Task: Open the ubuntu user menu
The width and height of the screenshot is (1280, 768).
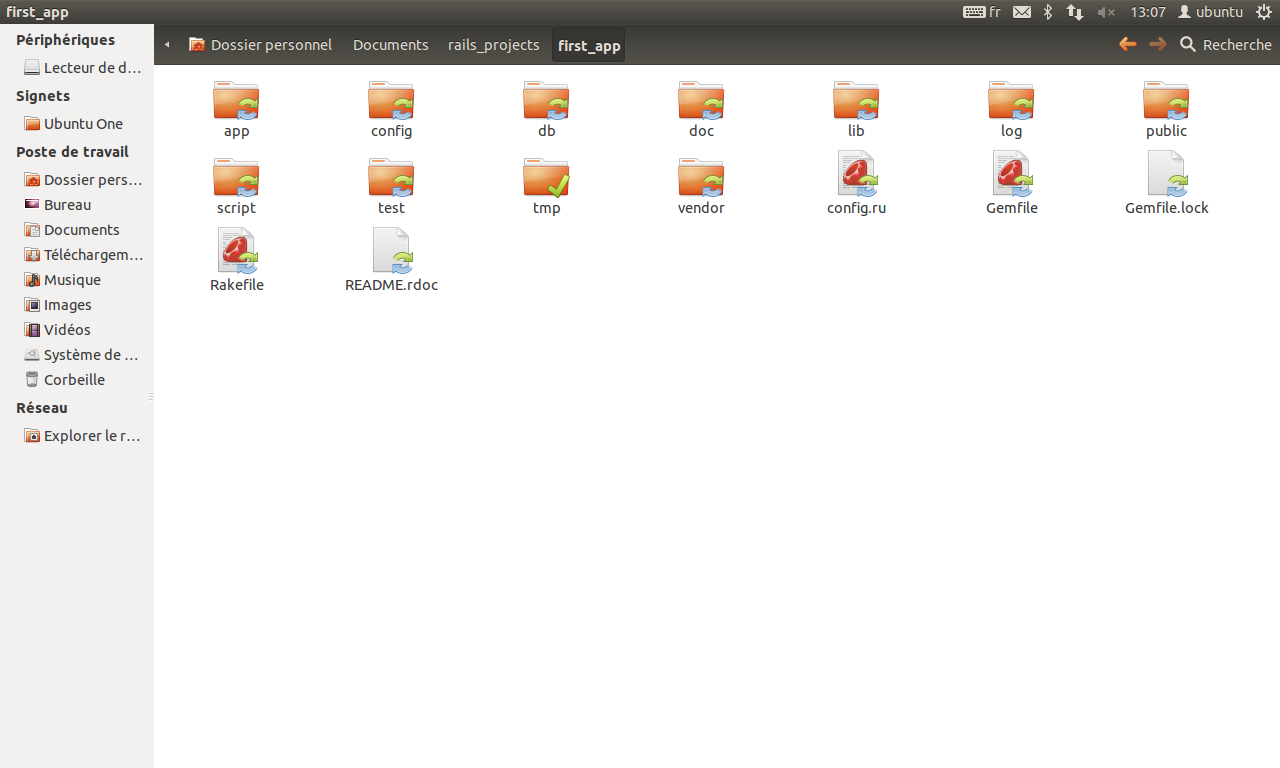Action: [x=1210, y=12]
